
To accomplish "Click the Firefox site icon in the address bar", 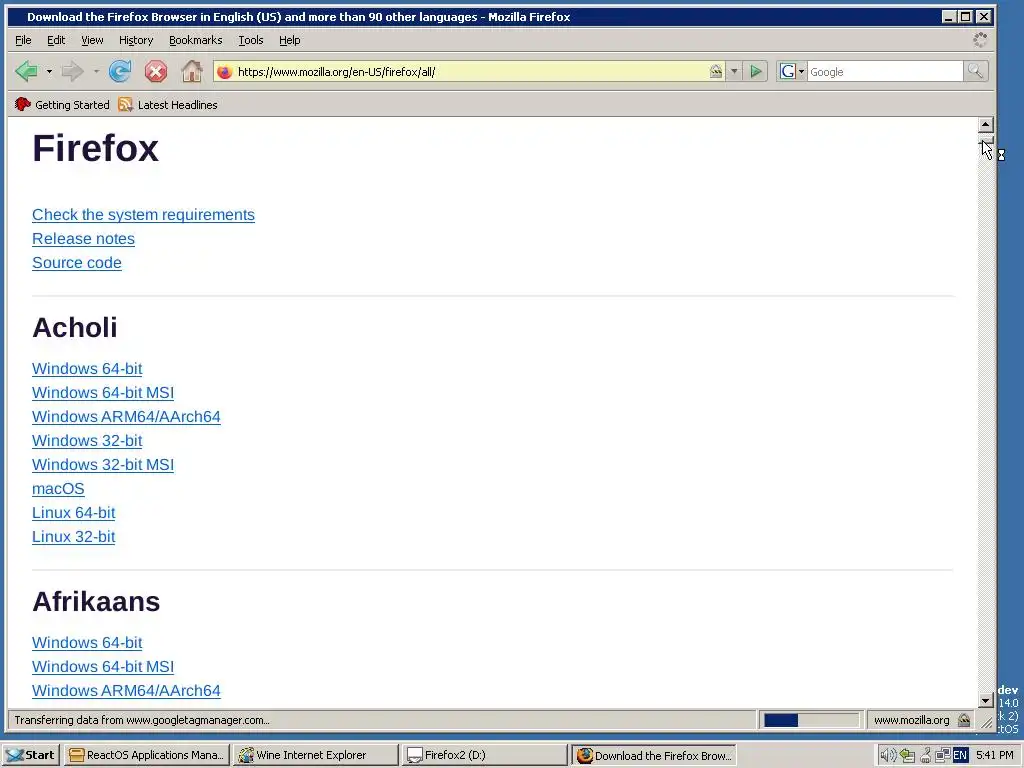I will 225,72.
